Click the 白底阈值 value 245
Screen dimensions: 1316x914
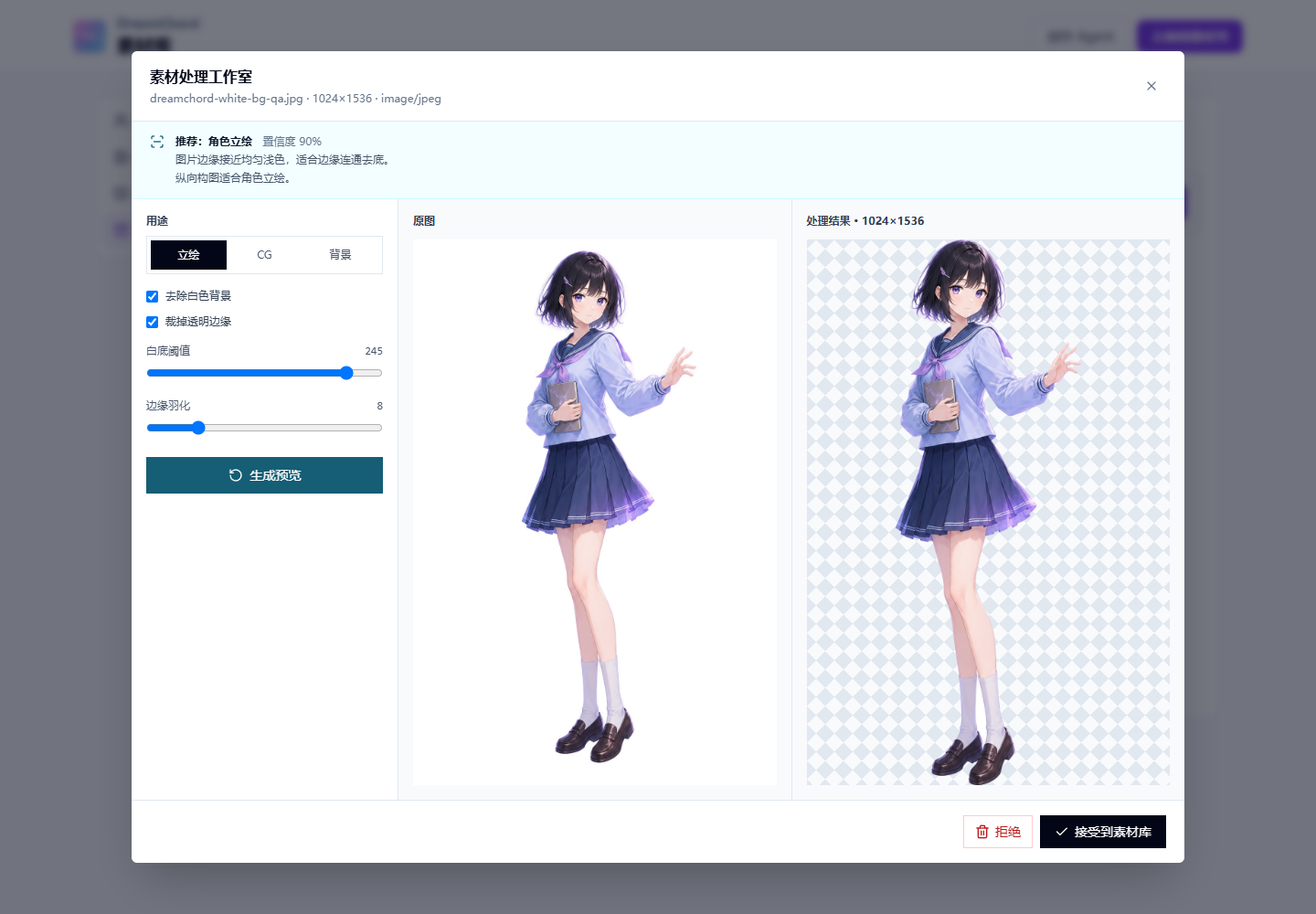tap(374, 351)
